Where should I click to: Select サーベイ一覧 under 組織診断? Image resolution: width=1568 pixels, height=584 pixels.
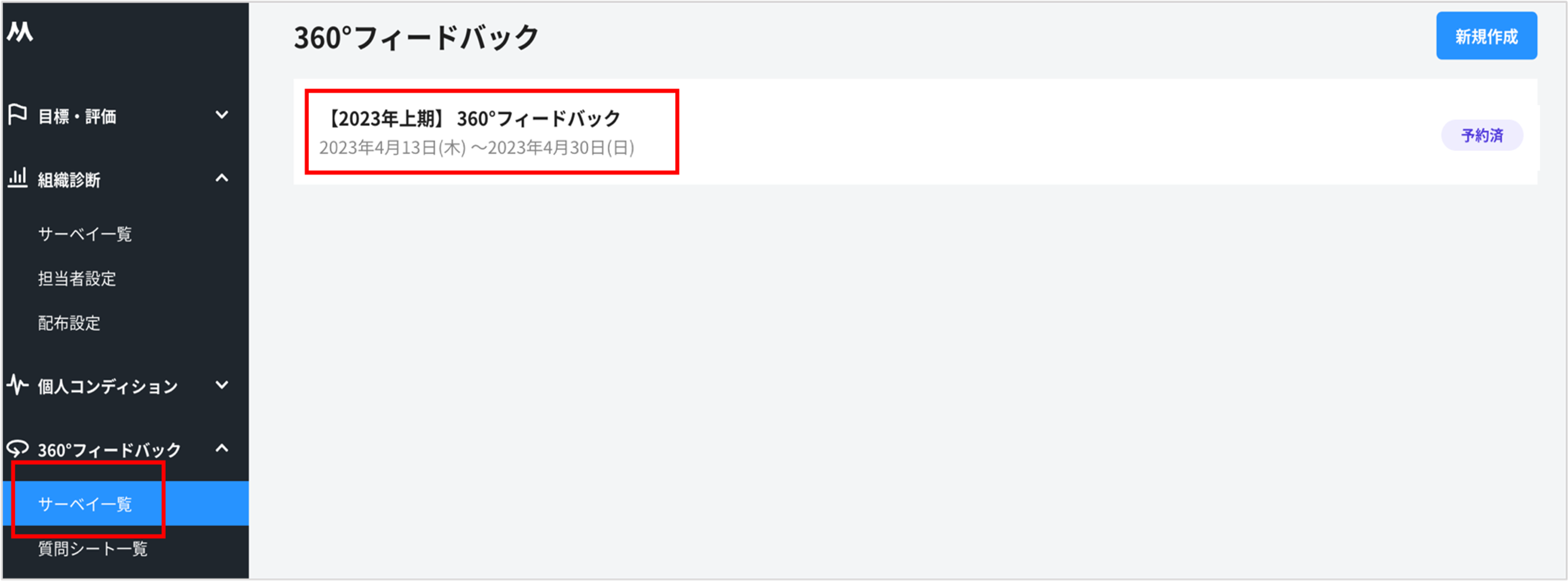pos(85,233)
